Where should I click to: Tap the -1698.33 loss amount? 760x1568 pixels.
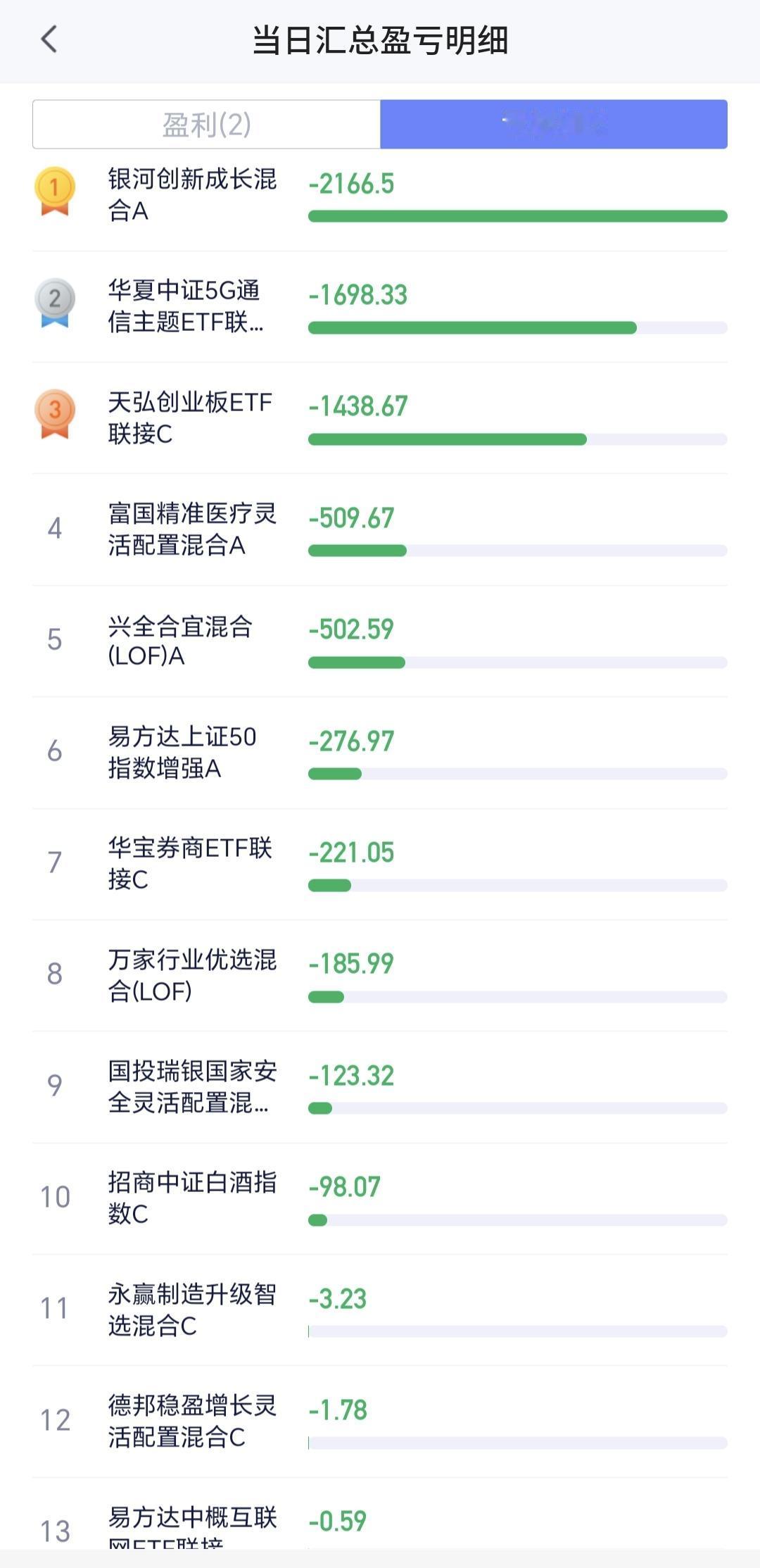pyautogui.click(x=358, y=295)
